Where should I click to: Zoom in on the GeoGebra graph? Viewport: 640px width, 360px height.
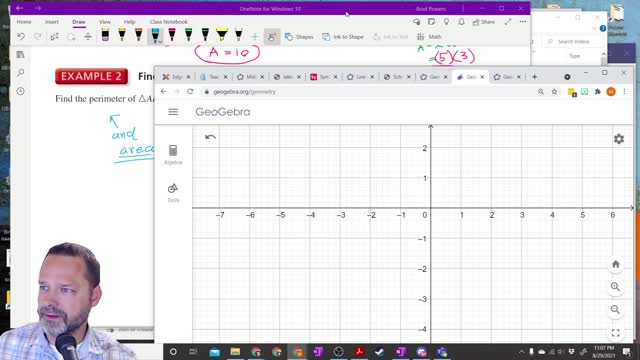point(616,287)
